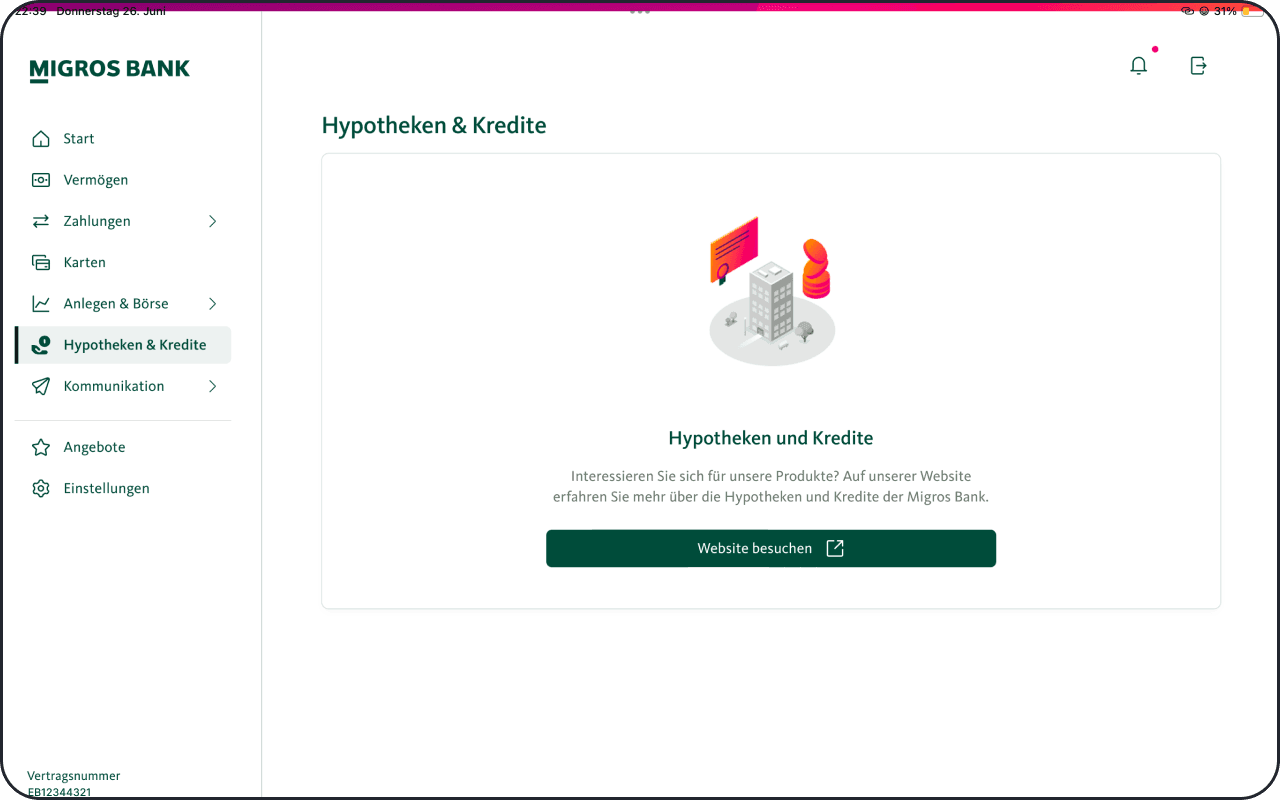Click the logout icon at top right

(x=1198, y=66)
